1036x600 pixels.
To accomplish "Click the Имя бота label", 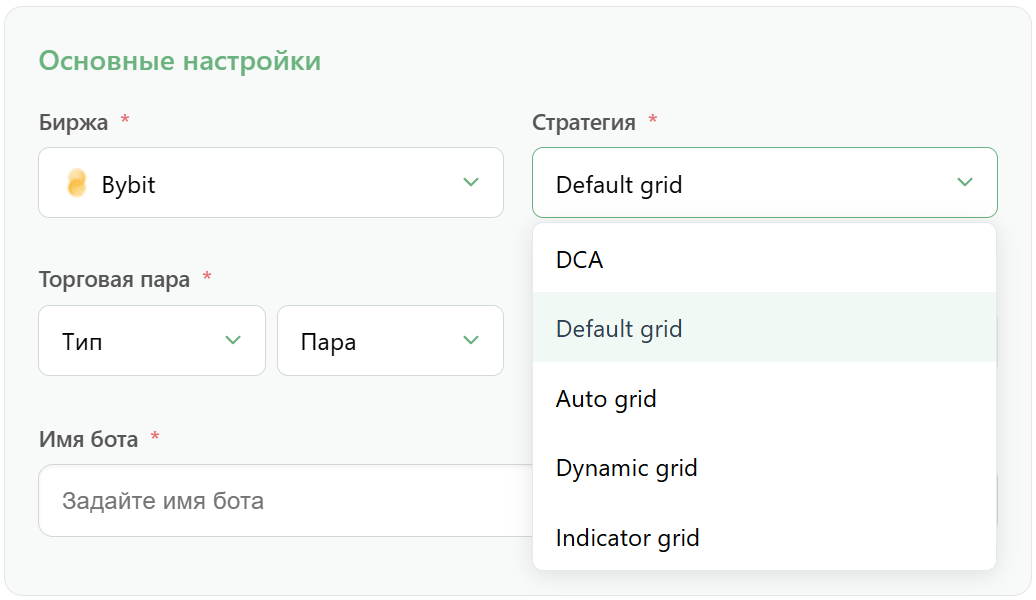I will point(89,439).
